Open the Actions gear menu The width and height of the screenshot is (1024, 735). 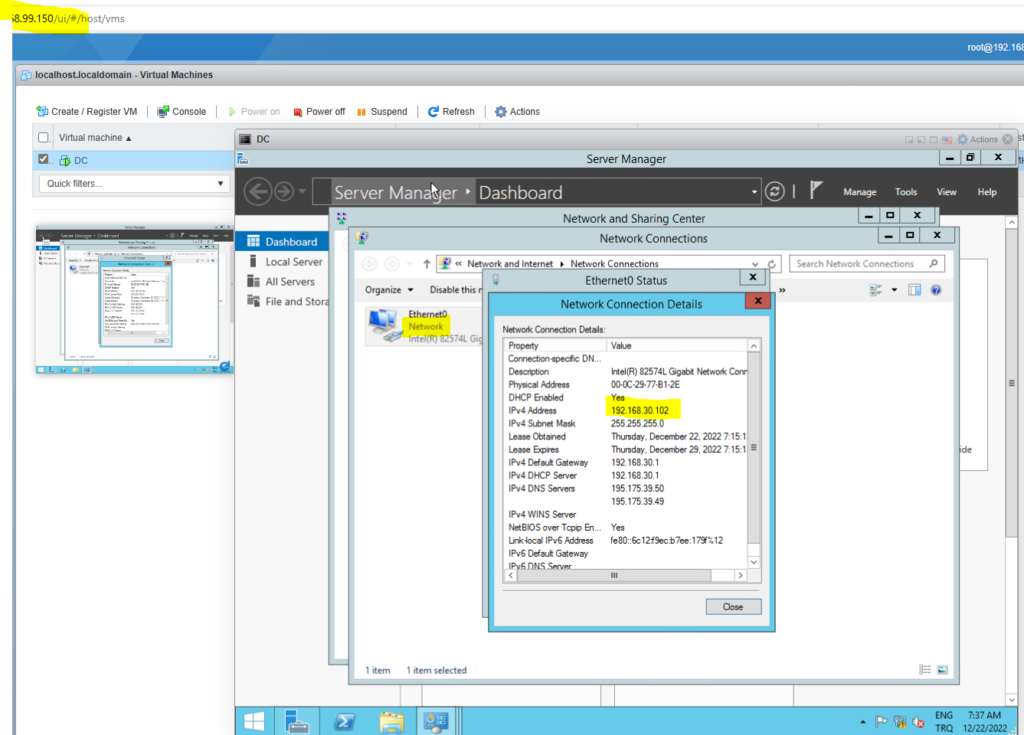[x=517, y=111]
